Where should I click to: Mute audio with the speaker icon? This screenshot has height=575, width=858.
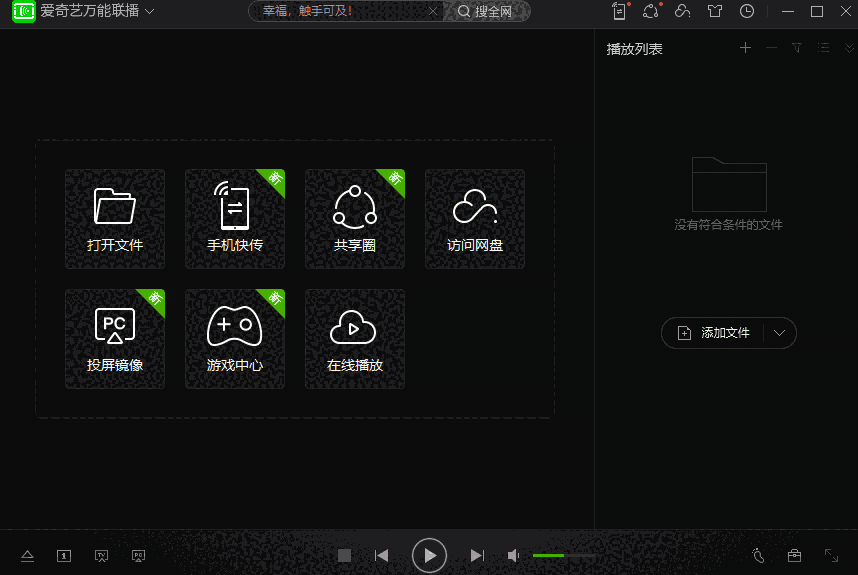(513, 556)
